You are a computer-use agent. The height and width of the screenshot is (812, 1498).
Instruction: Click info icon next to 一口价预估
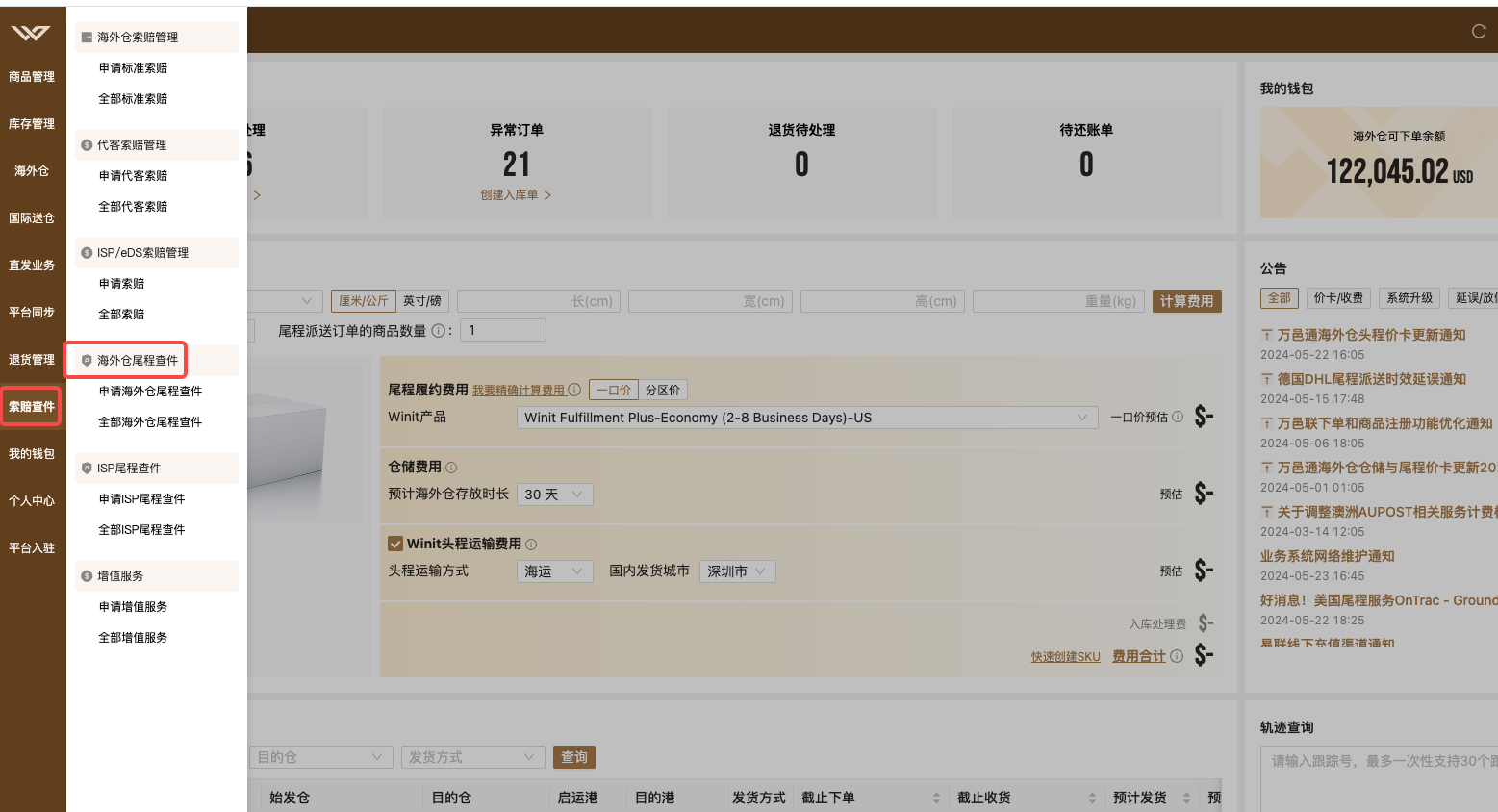click(1178, 418)
